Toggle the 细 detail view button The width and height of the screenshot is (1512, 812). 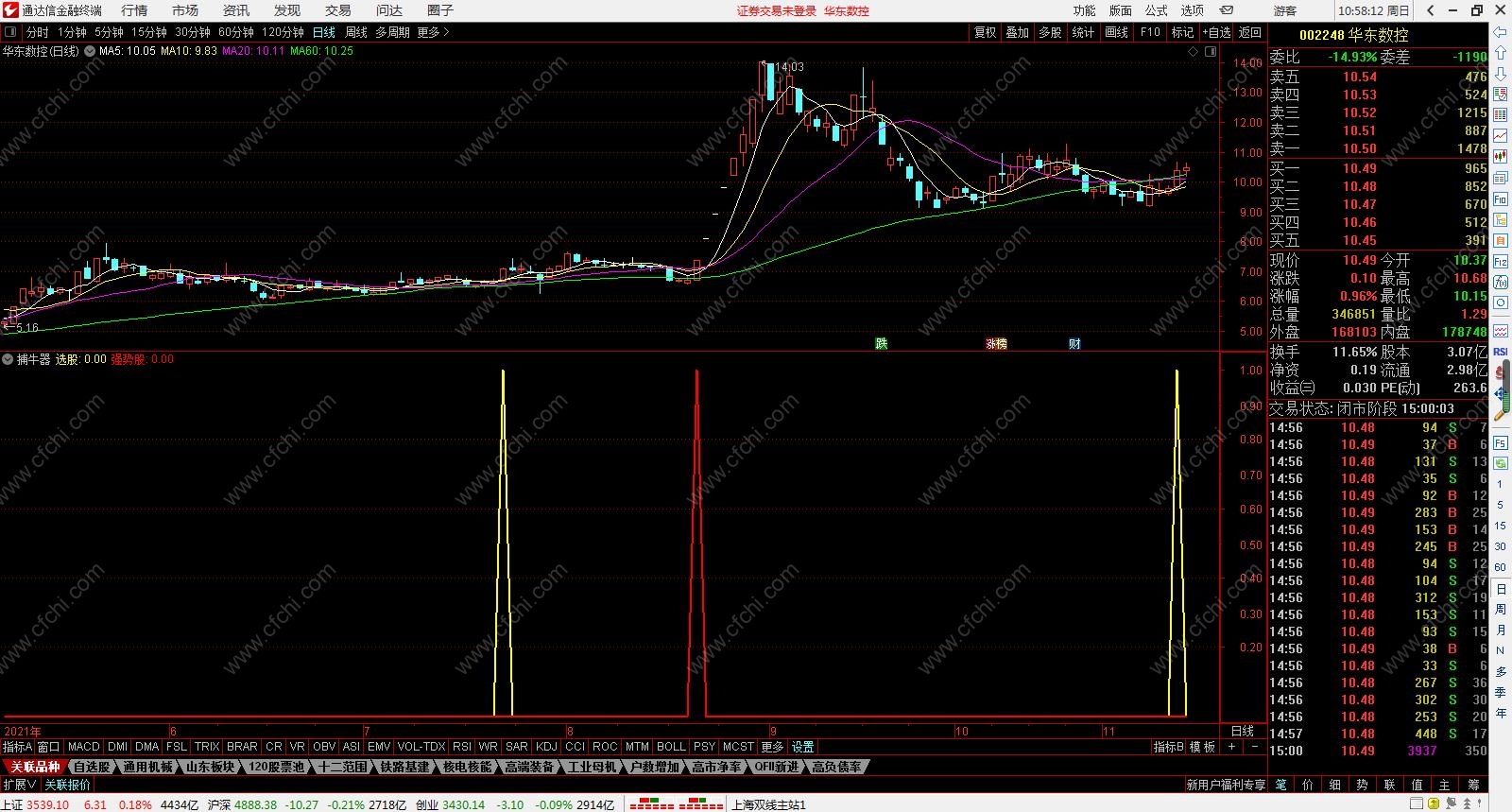(x=1335, y=785)
